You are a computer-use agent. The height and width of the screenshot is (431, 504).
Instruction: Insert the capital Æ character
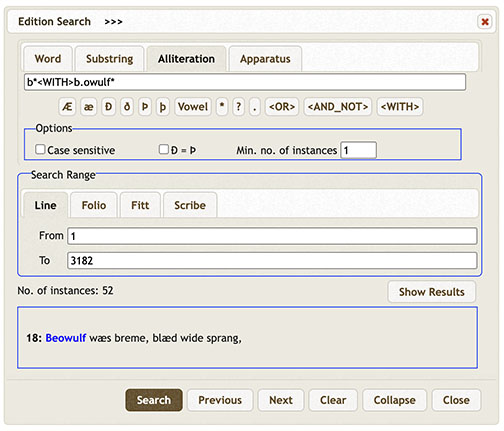pyautogui.click(x=67, y=107)
